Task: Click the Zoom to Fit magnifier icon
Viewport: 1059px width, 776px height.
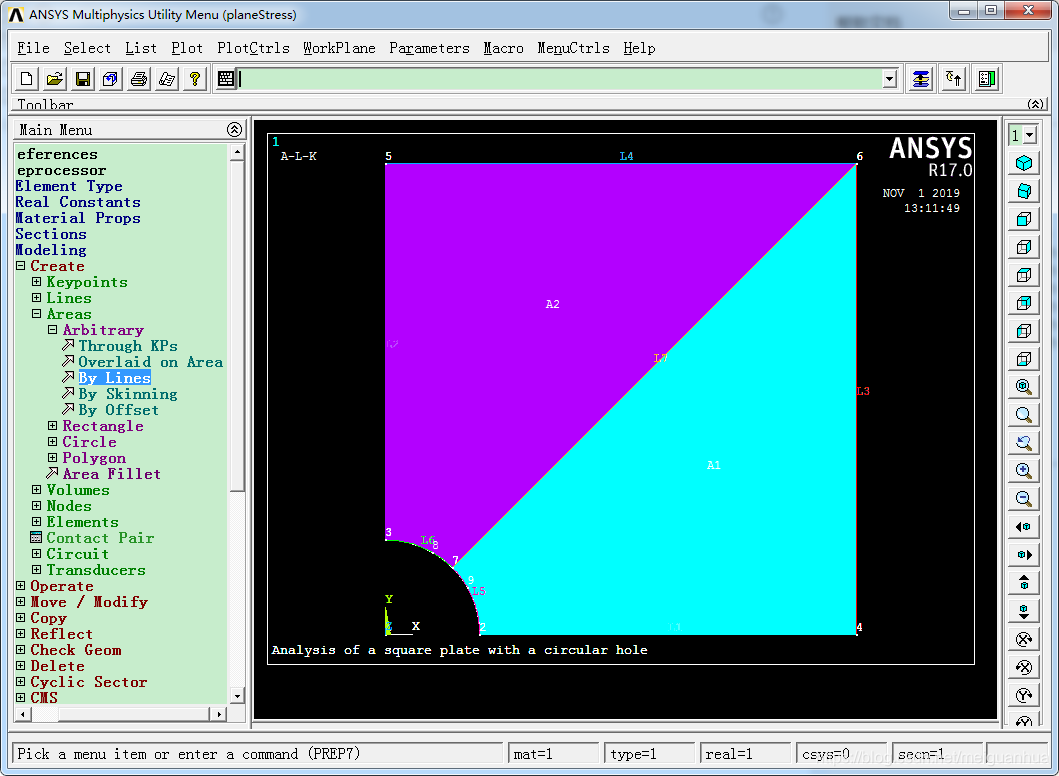Action: point(1024,387)
